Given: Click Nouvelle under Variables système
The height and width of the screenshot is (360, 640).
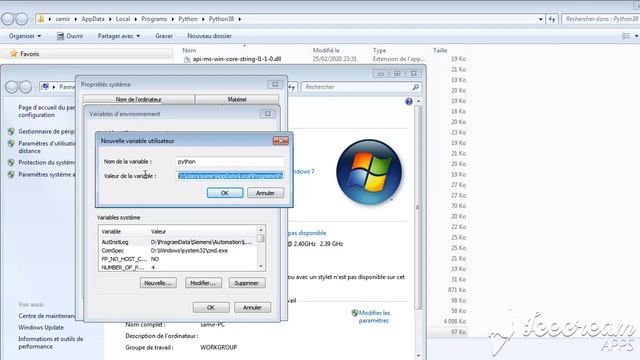Looking at the screenshot, I should point(158,283).
